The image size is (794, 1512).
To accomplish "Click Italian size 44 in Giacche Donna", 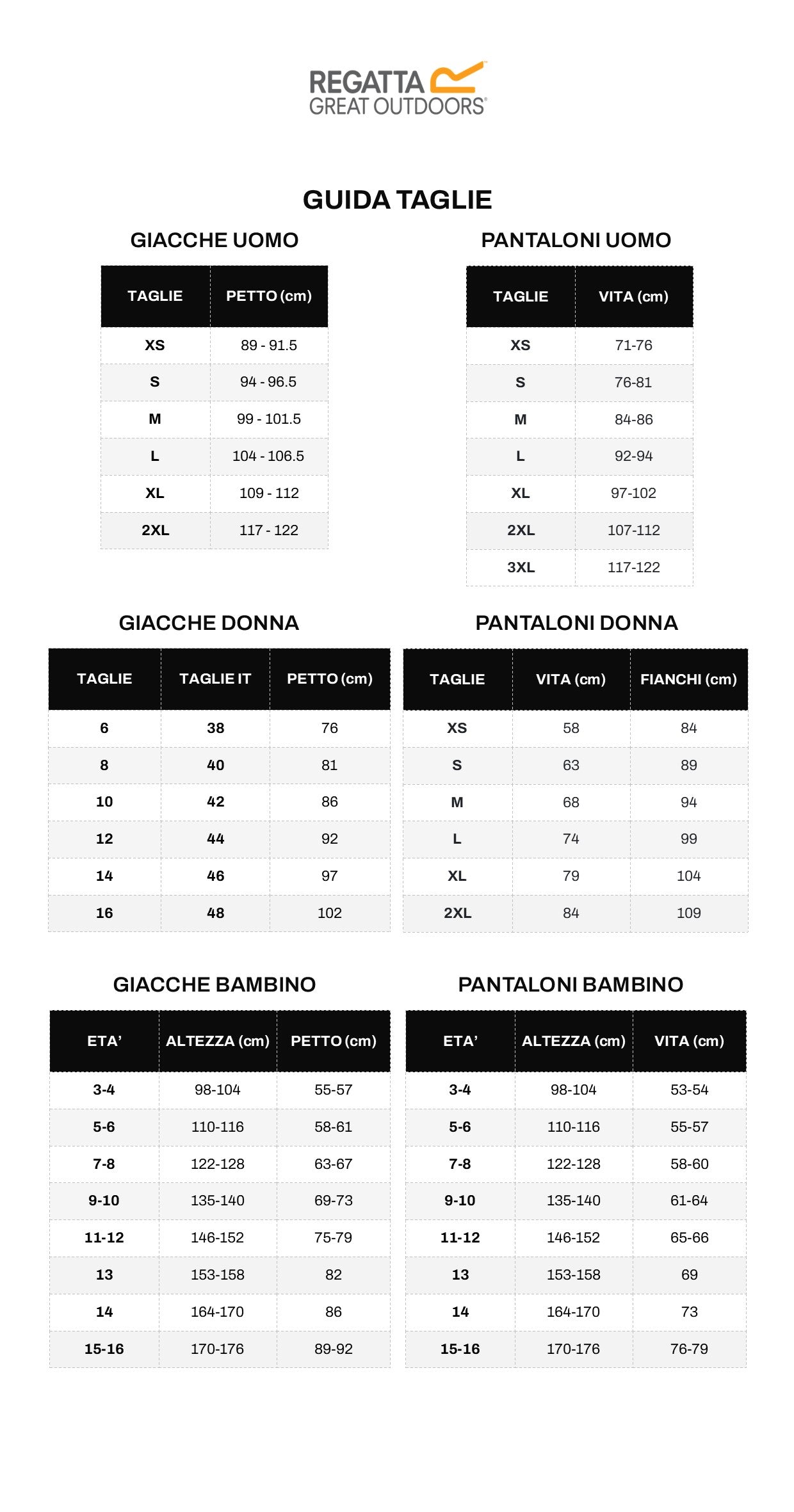I will point(216,839).
